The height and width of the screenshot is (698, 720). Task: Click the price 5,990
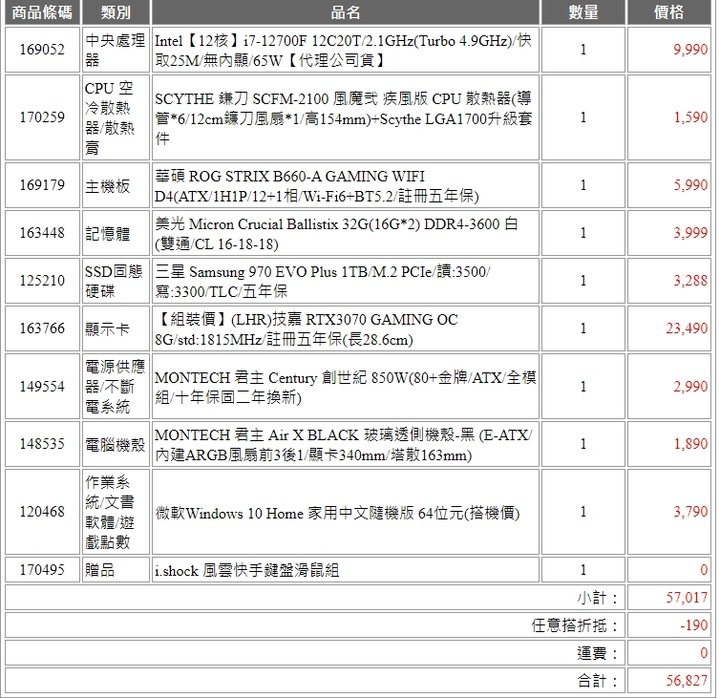pos(691,185)
